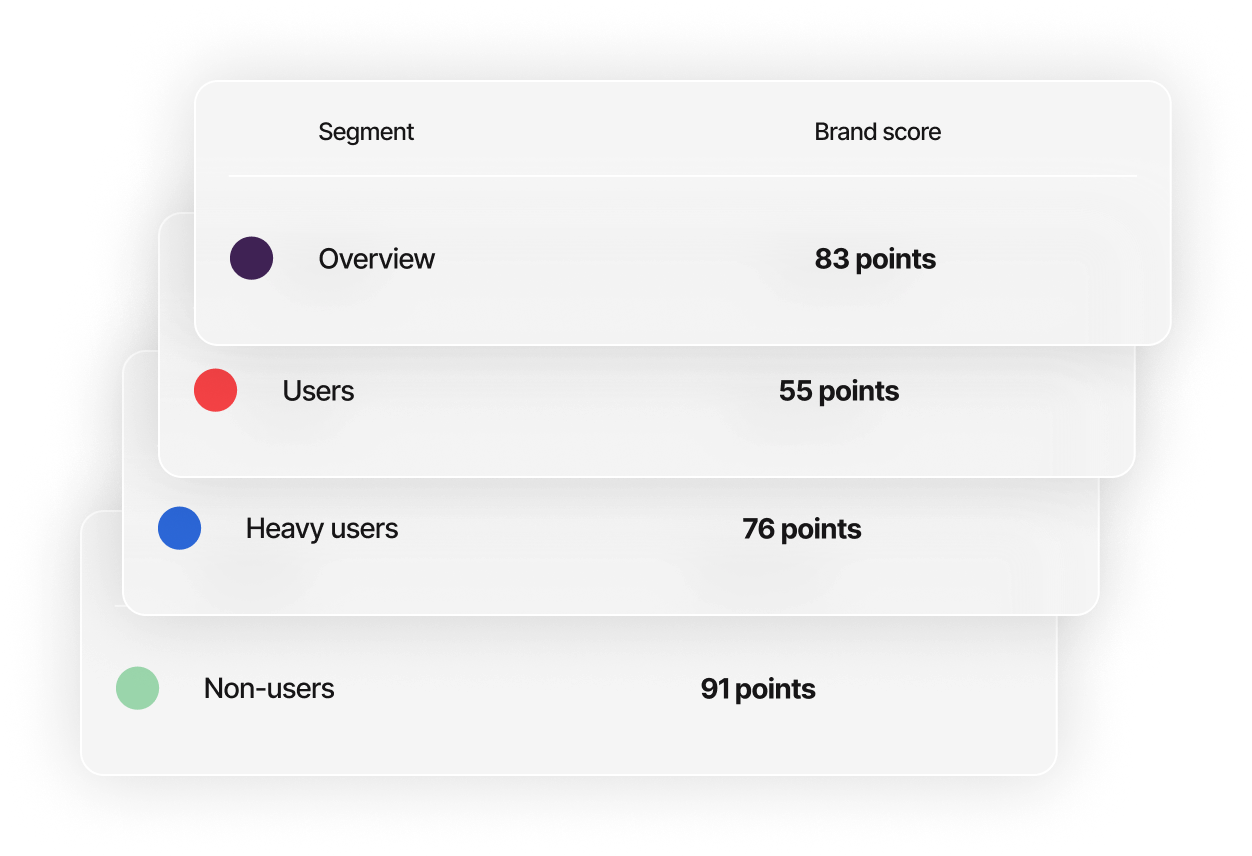Click the 83 points score
Image resolution: width=1252 pixels, height=856 pixels.
click(875, 259)
